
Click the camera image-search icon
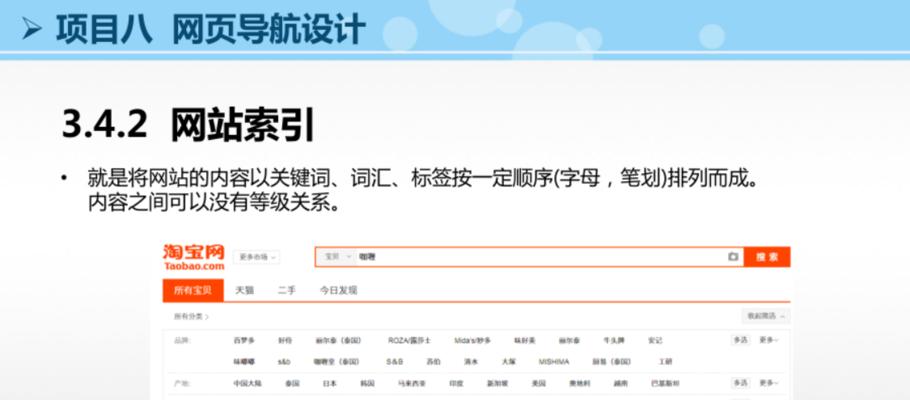point(733,257)
